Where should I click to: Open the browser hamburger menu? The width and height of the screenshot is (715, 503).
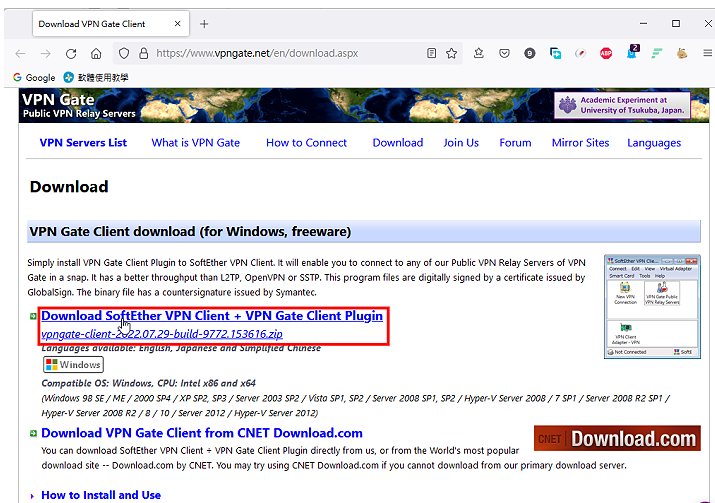click(x=707, y=53)
